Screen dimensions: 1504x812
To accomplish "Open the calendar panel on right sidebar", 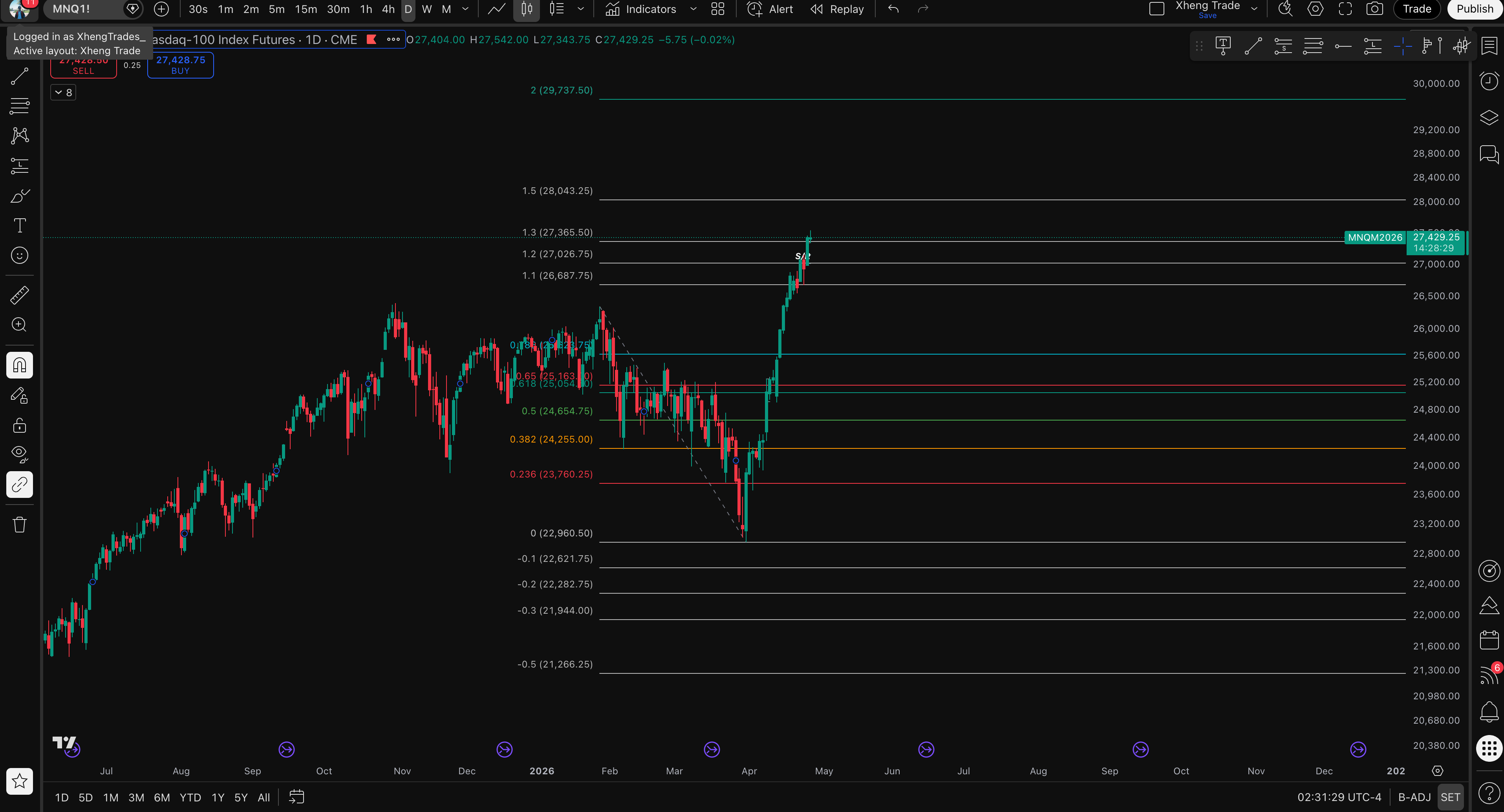I will tap(1489, 640).
